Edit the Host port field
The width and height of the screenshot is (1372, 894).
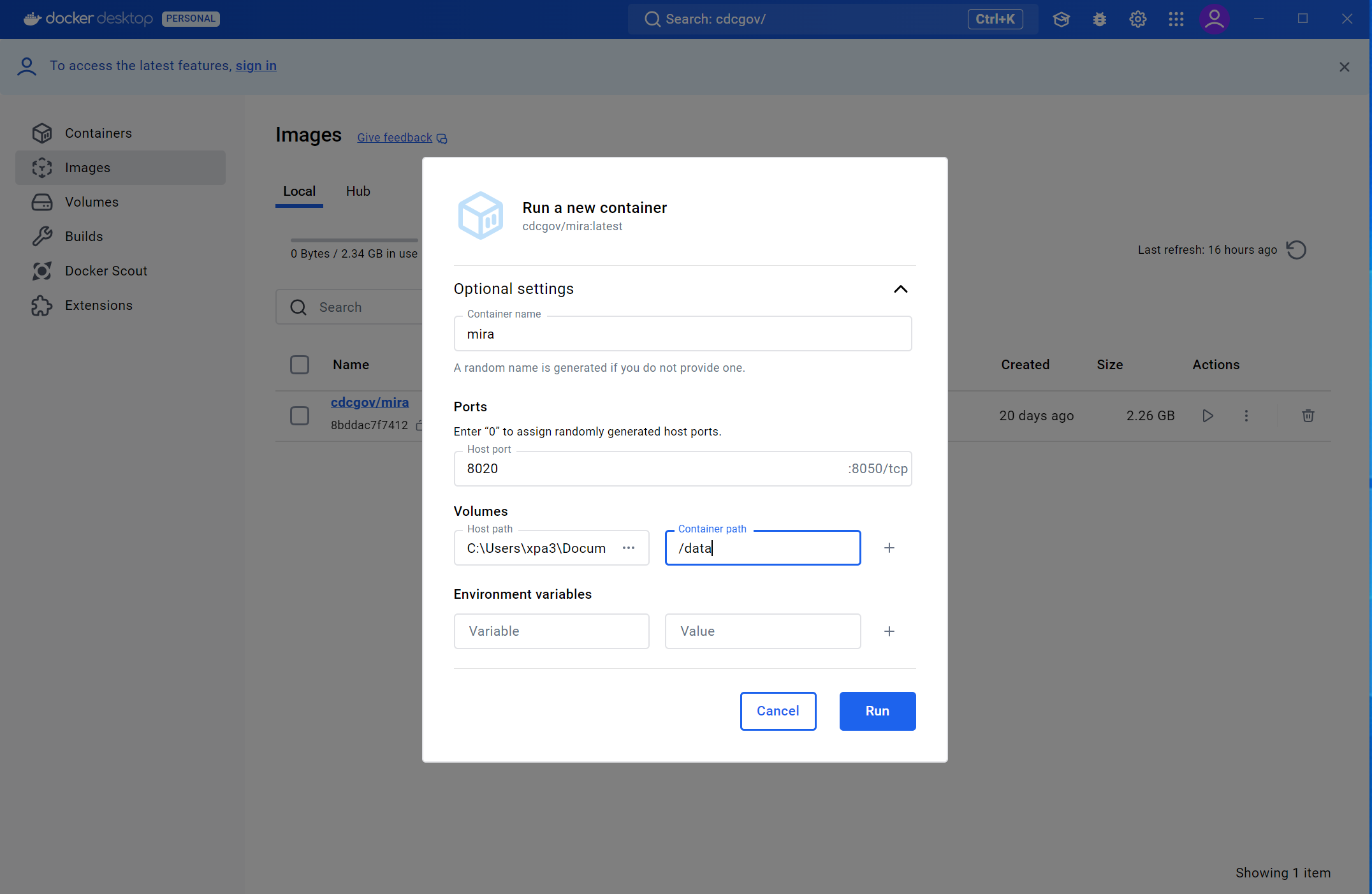tap(683, 469)
